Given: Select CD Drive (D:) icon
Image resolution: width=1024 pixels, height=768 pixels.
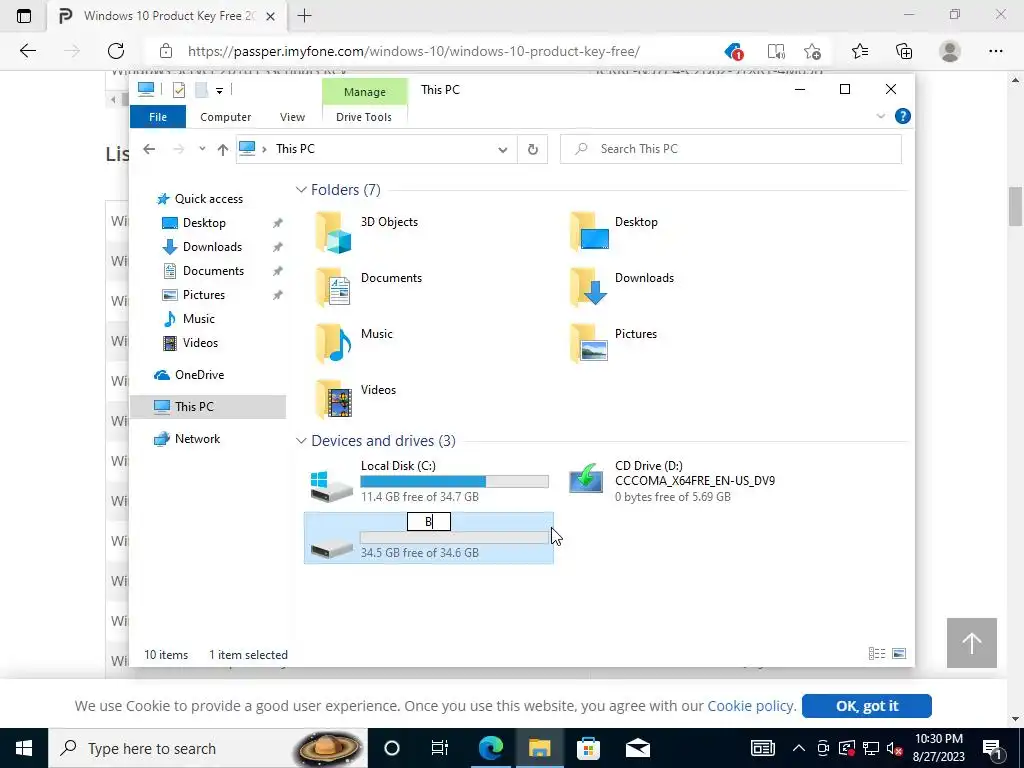Looking at the screenshot, I should pyautogui.click(x=586, y=479).
